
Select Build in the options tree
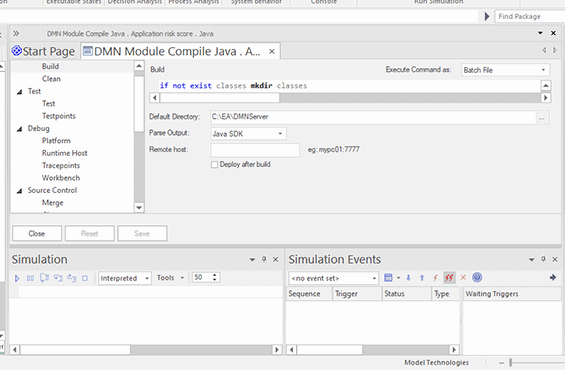click(50, 66)
